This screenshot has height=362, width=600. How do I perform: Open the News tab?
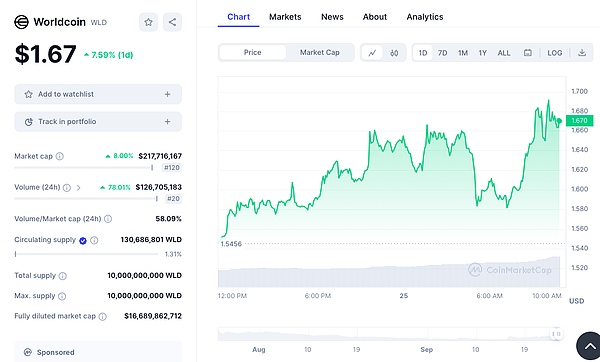pos(332,17)
